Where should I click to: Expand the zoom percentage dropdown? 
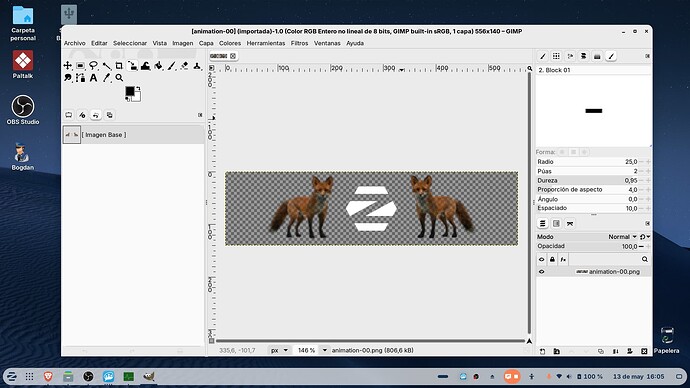click(x=324, y=351)
